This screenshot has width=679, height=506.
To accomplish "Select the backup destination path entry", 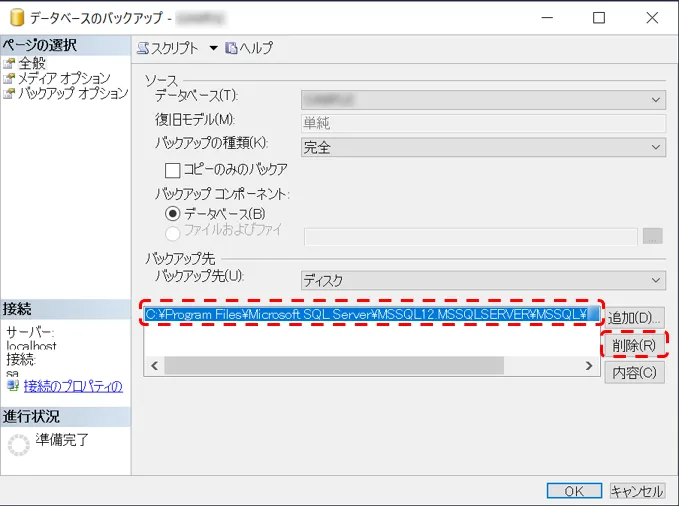I will (370, 314).
